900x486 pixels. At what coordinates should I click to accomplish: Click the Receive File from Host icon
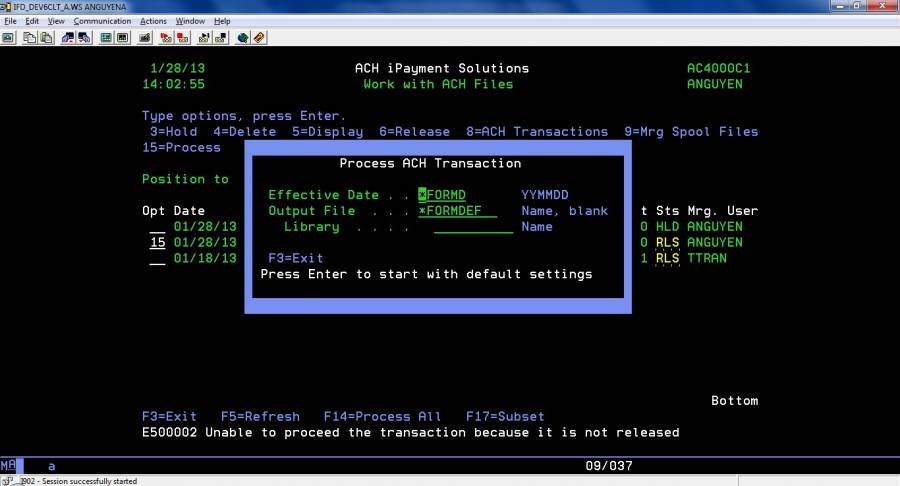pyautogui.click(x=84, y=38)
